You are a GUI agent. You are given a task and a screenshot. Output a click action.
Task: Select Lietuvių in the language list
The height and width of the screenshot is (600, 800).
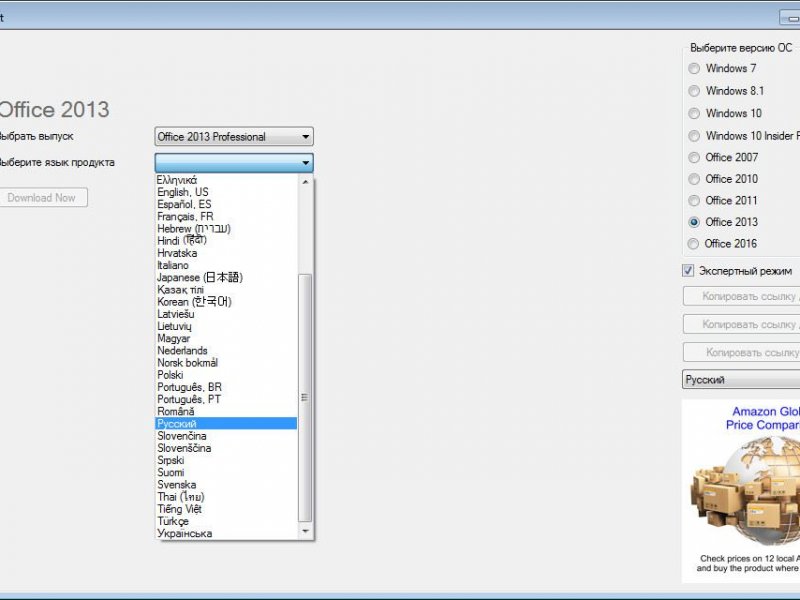coord(226,326)
